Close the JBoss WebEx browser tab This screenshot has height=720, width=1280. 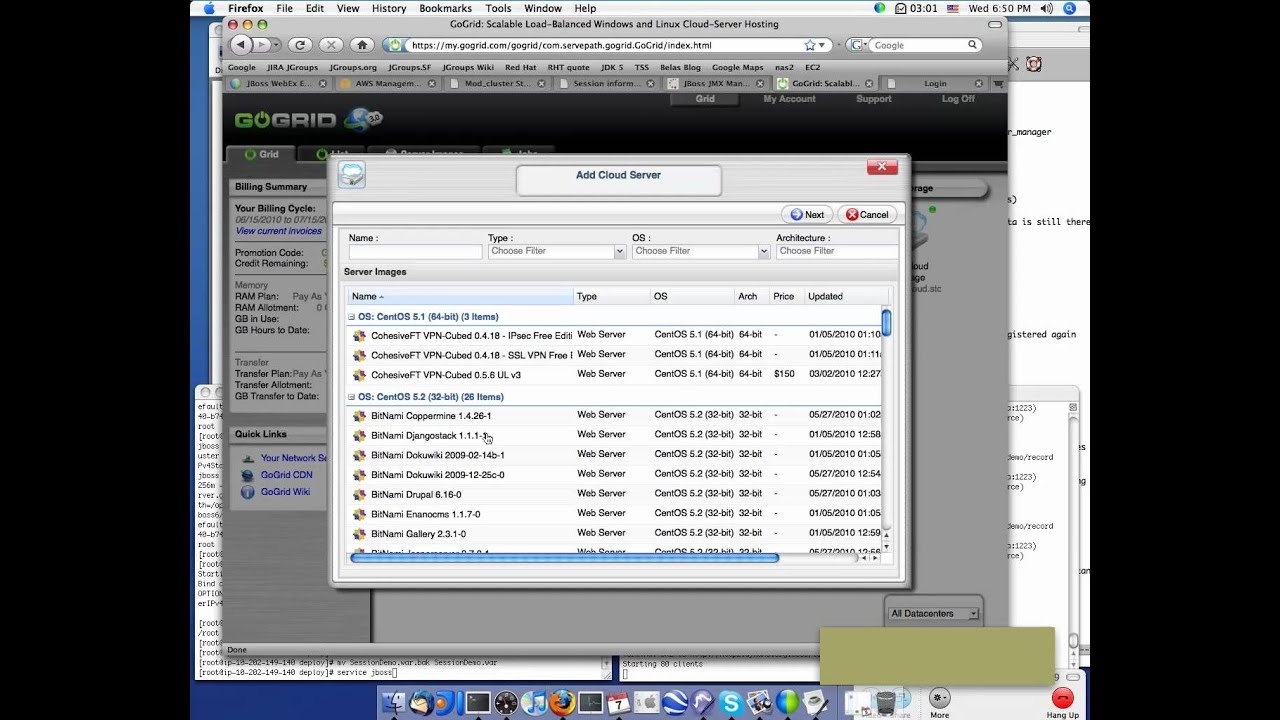coord(324,84)
